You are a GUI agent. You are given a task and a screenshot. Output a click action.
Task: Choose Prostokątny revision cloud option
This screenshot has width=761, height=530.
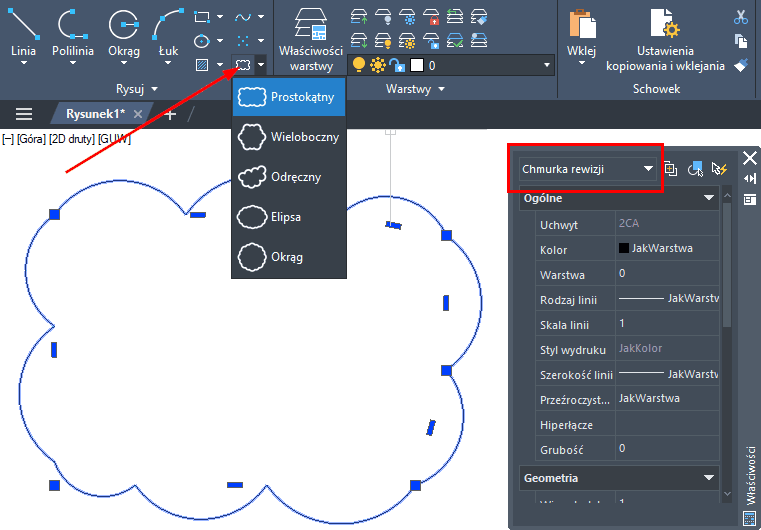click(x=289, y=97)
